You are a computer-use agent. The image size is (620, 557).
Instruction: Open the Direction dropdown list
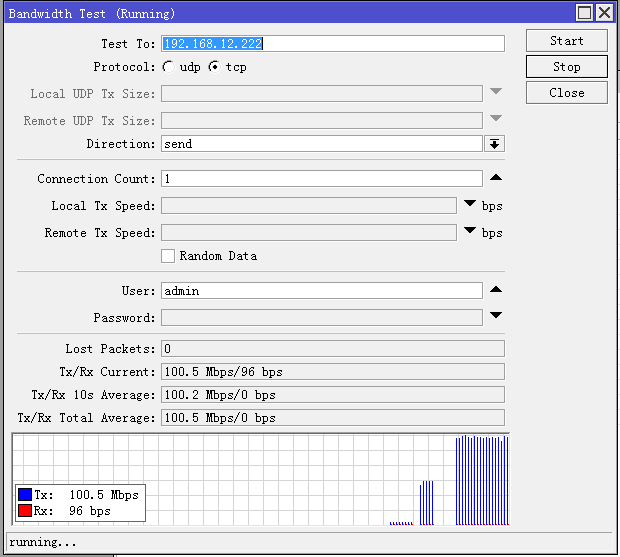coord(494,144)
